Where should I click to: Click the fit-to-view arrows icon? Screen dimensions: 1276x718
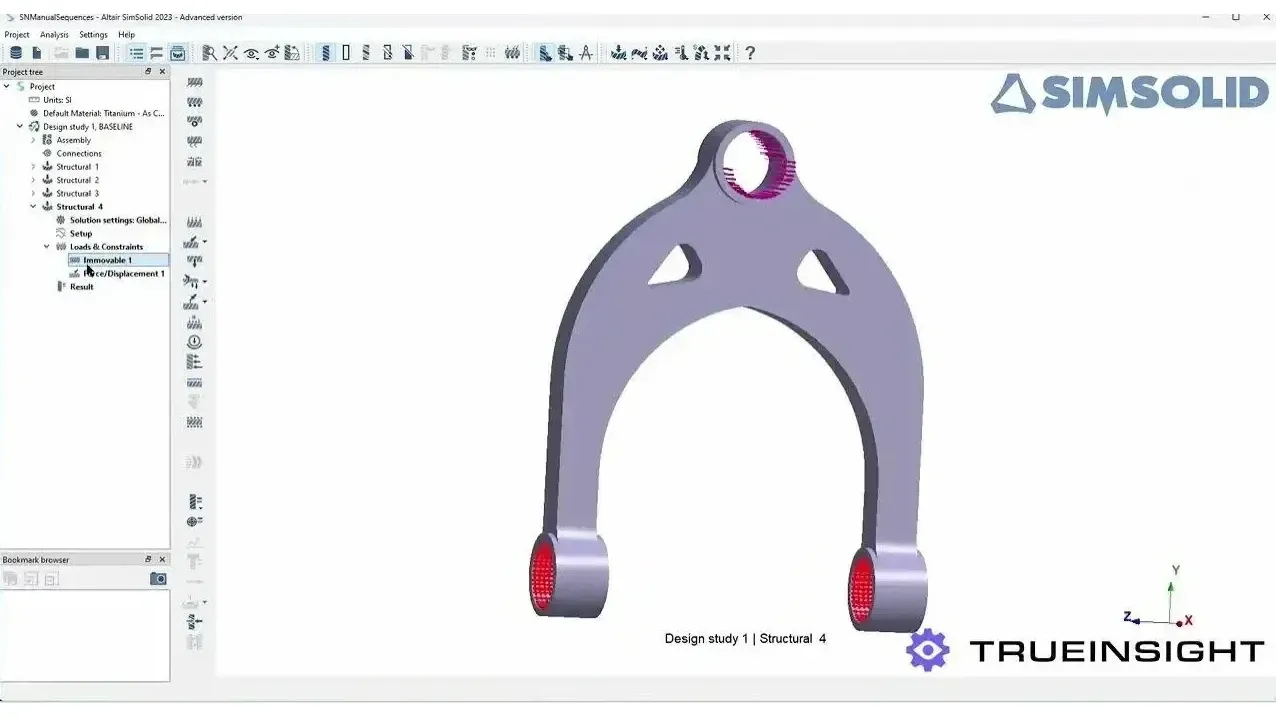[x=722, y=53]
